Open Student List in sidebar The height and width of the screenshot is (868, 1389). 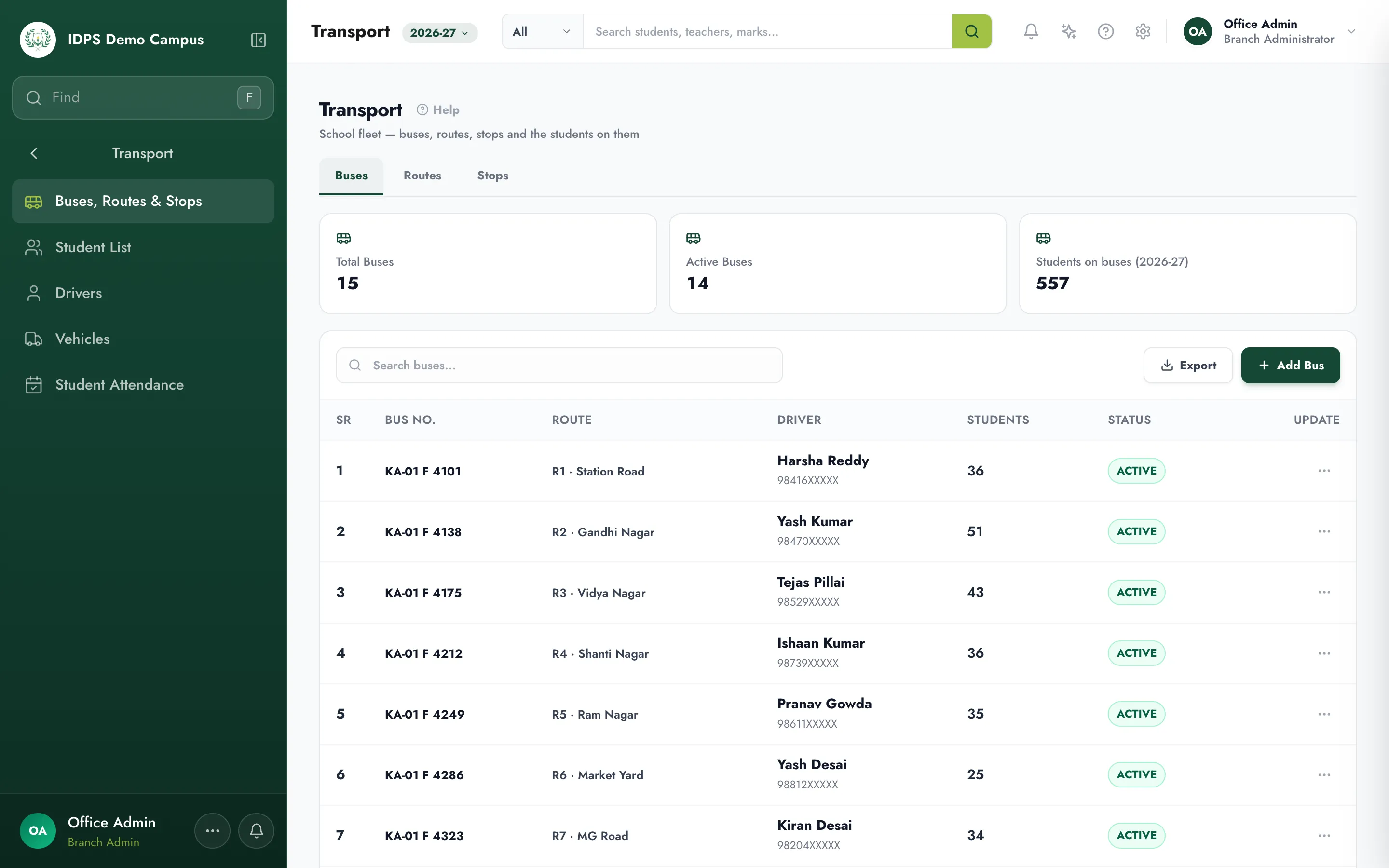143,247
